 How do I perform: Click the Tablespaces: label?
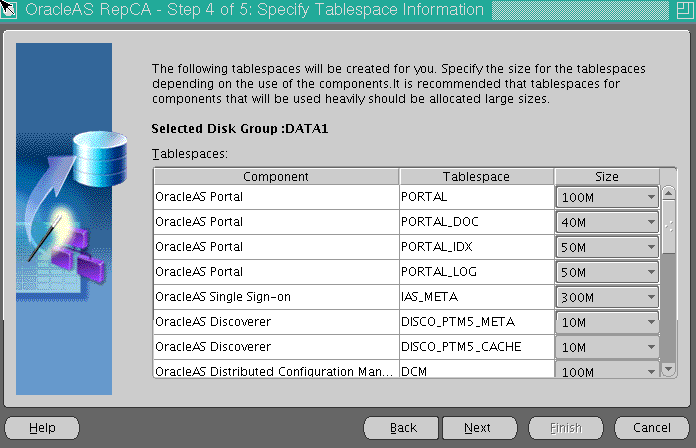190,154
